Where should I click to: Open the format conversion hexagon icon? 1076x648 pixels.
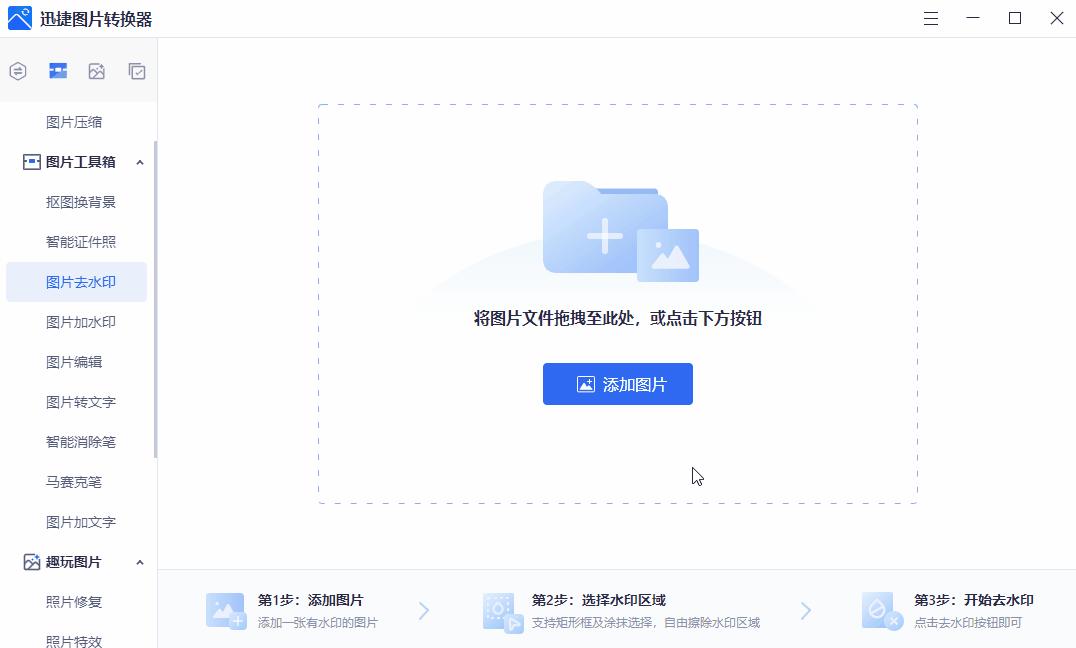pyautogui.click(x=17, y=70)
